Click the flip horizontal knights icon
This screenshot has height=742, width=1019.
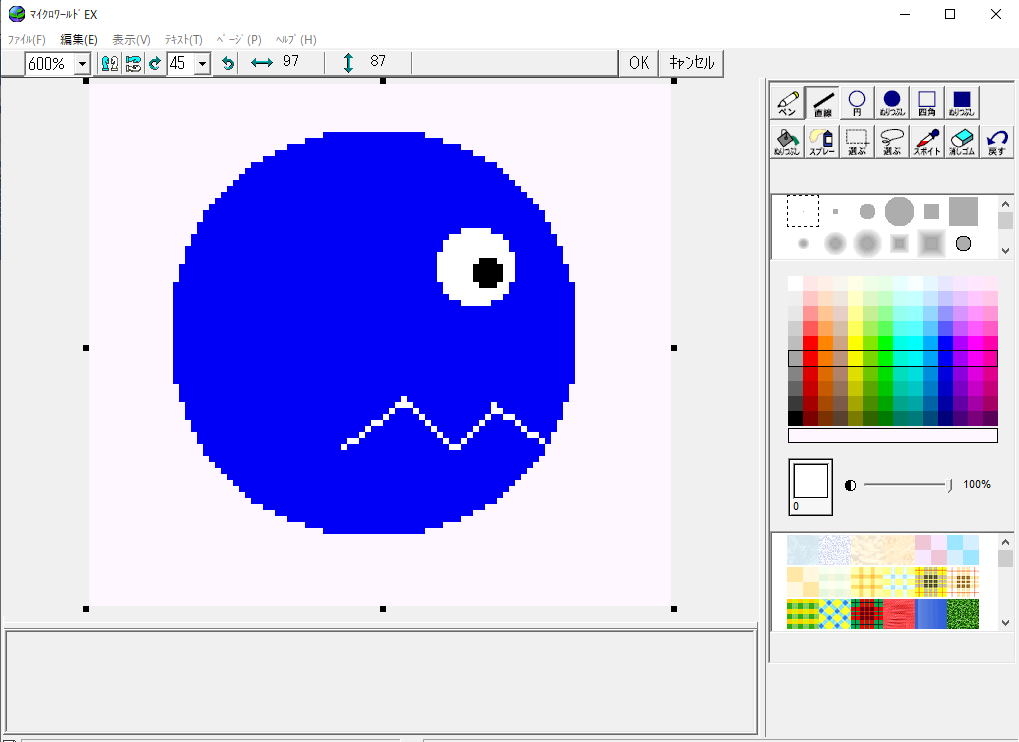coord(110,63)
